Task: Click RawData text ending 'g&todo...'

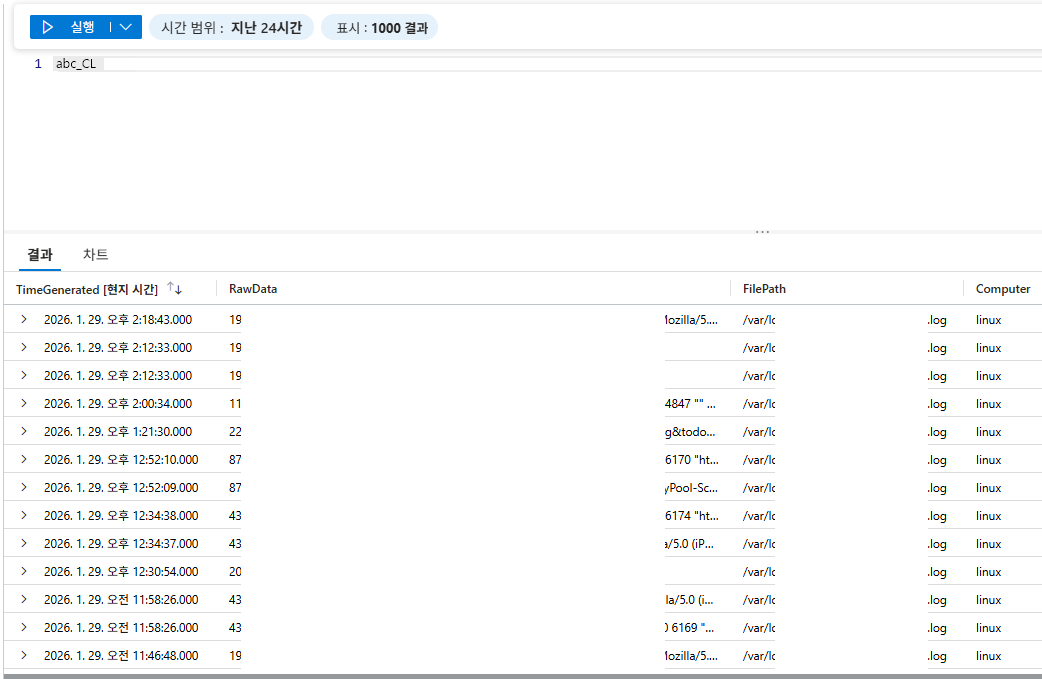Action: [x=690, y=431]
